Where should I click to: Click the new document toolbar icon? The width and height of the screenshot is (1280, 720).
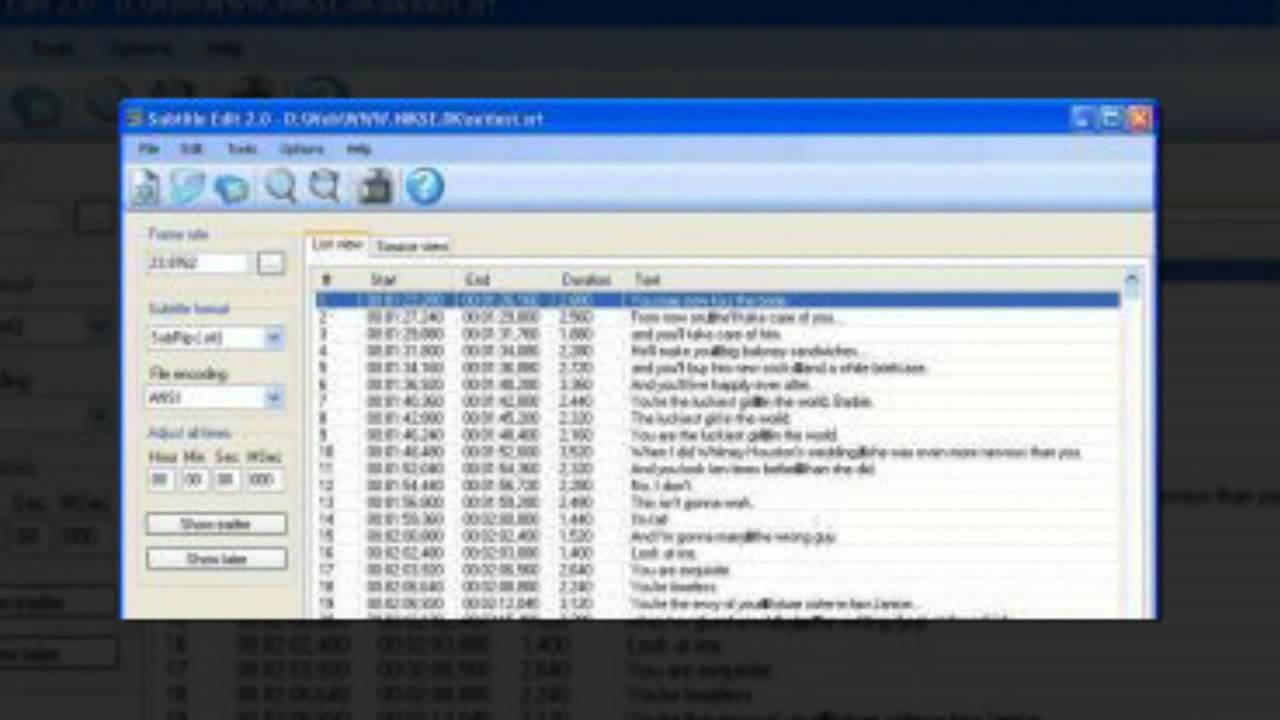(146, 187)
